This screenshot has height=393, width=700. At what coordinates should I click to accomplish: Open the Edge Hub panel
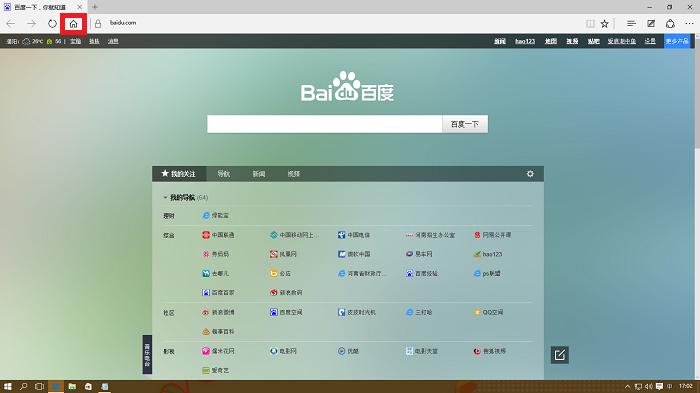click(x=631, y=24)
